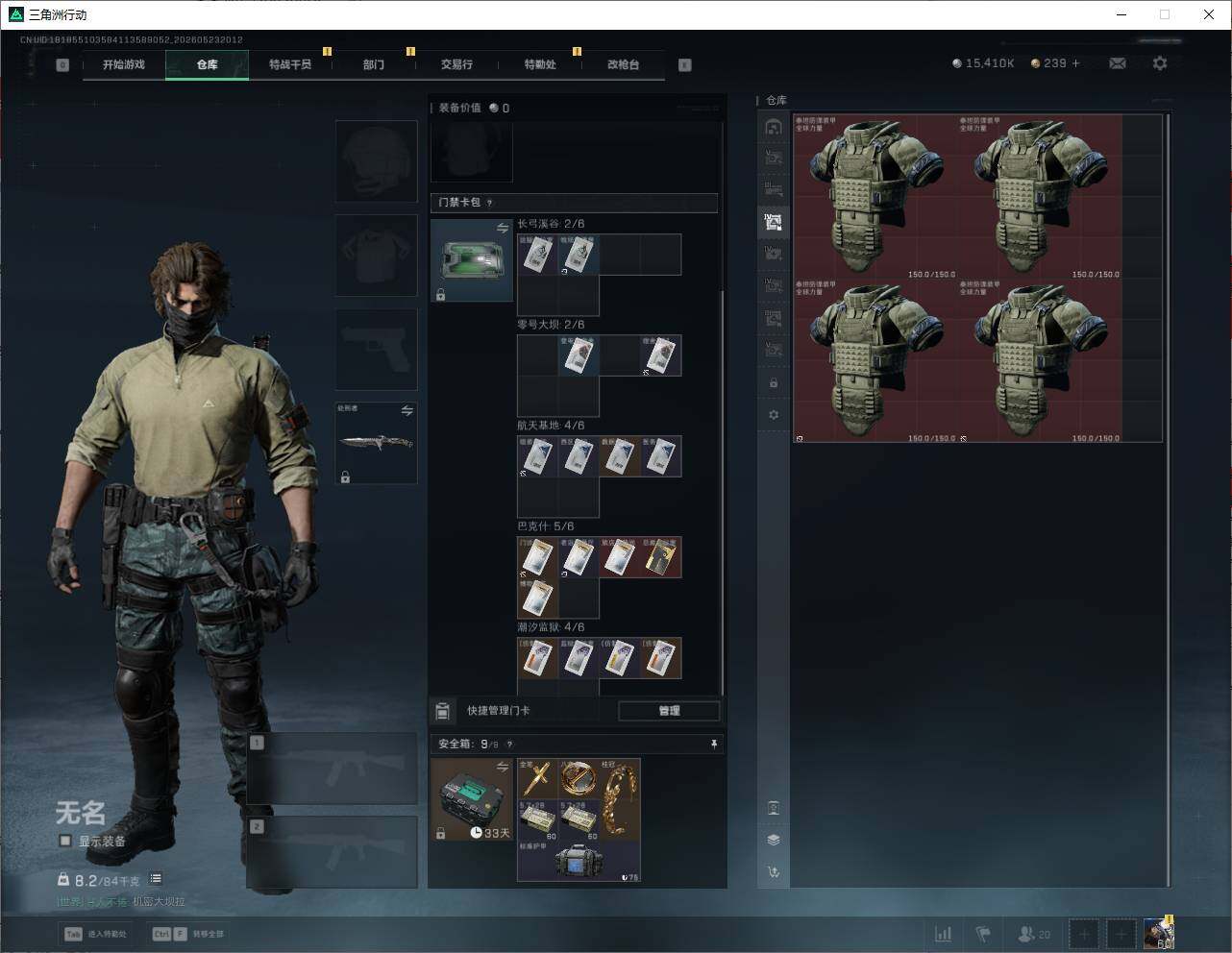Click the next-tab key icon right of 改枪台
Screen dimensions: 1232x953
click(x=685, y=65)
